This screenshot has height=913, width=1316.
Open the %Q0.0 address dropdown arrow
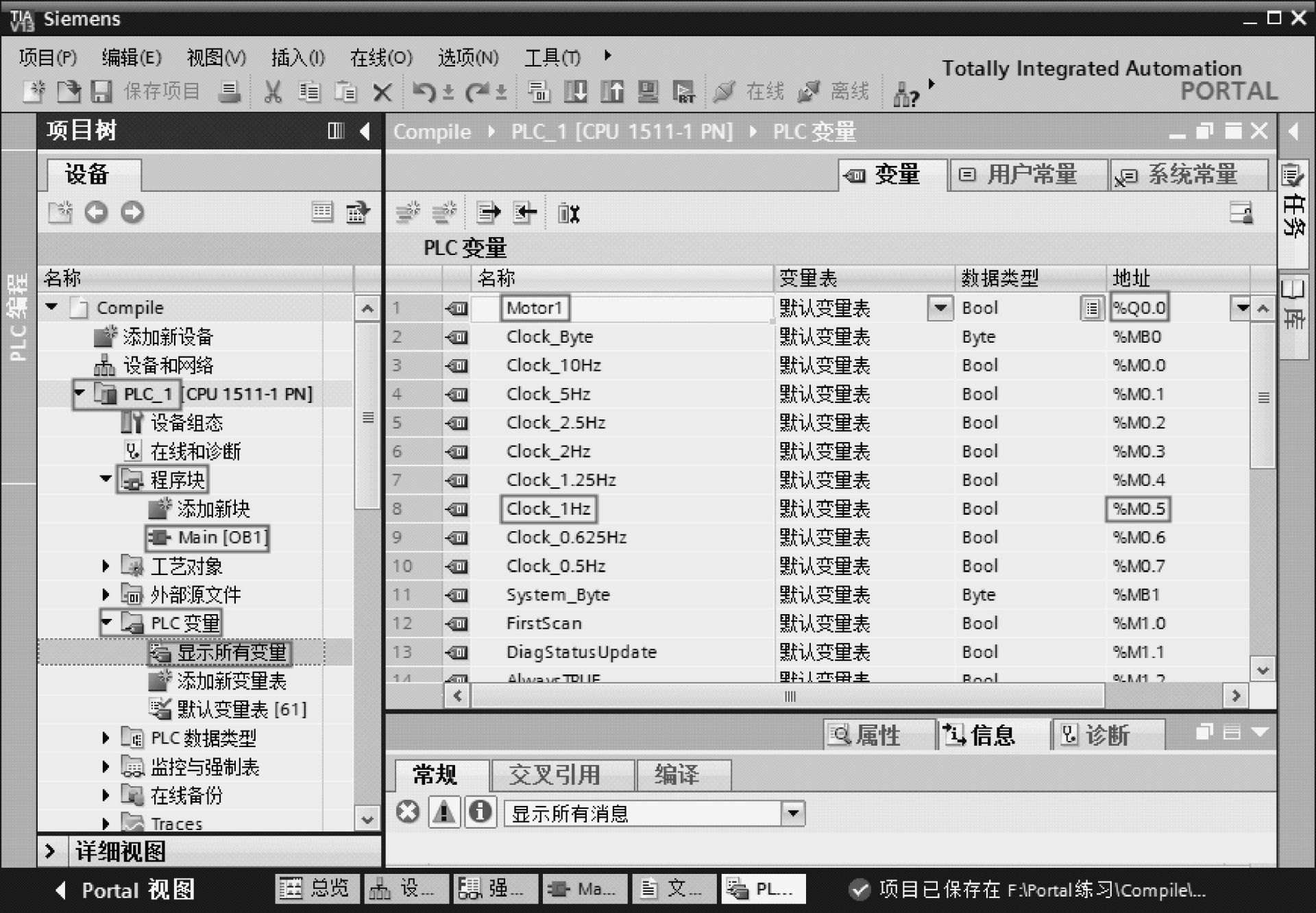tap(1241, 308)
